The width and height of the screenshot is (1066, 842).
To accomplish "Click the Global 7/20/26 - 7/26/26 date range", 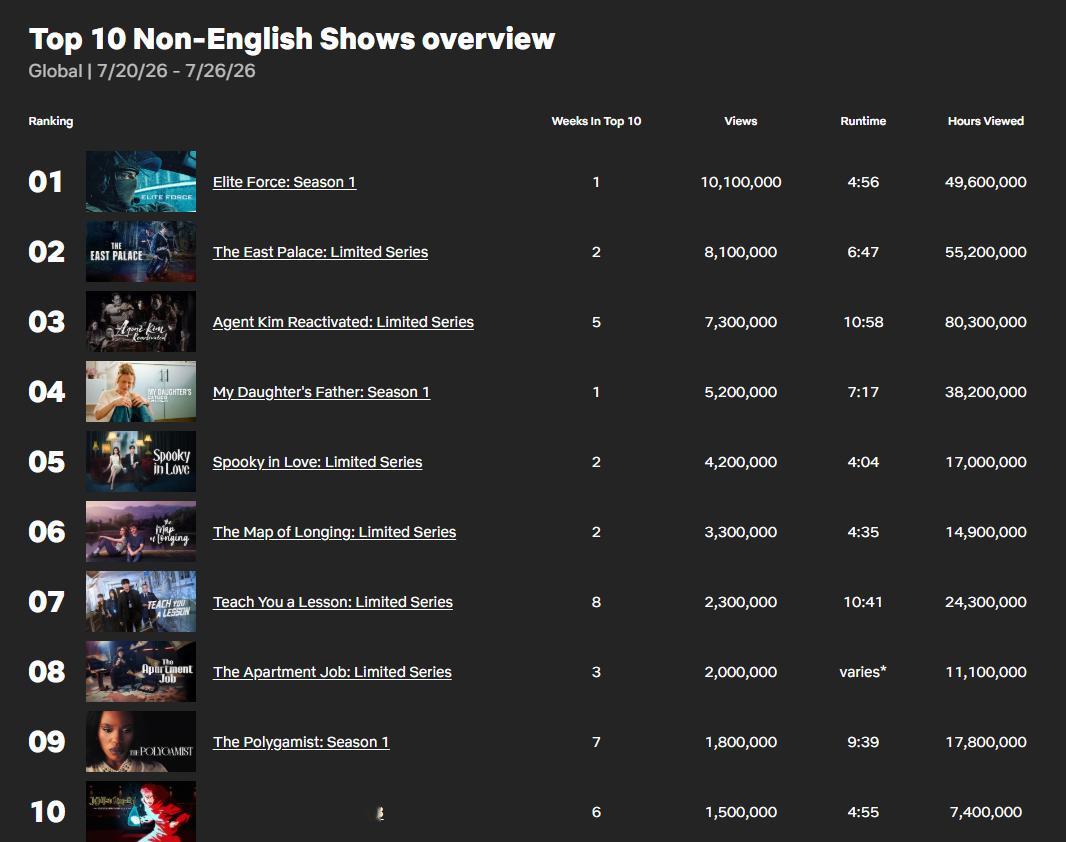I will coord(142,71).
